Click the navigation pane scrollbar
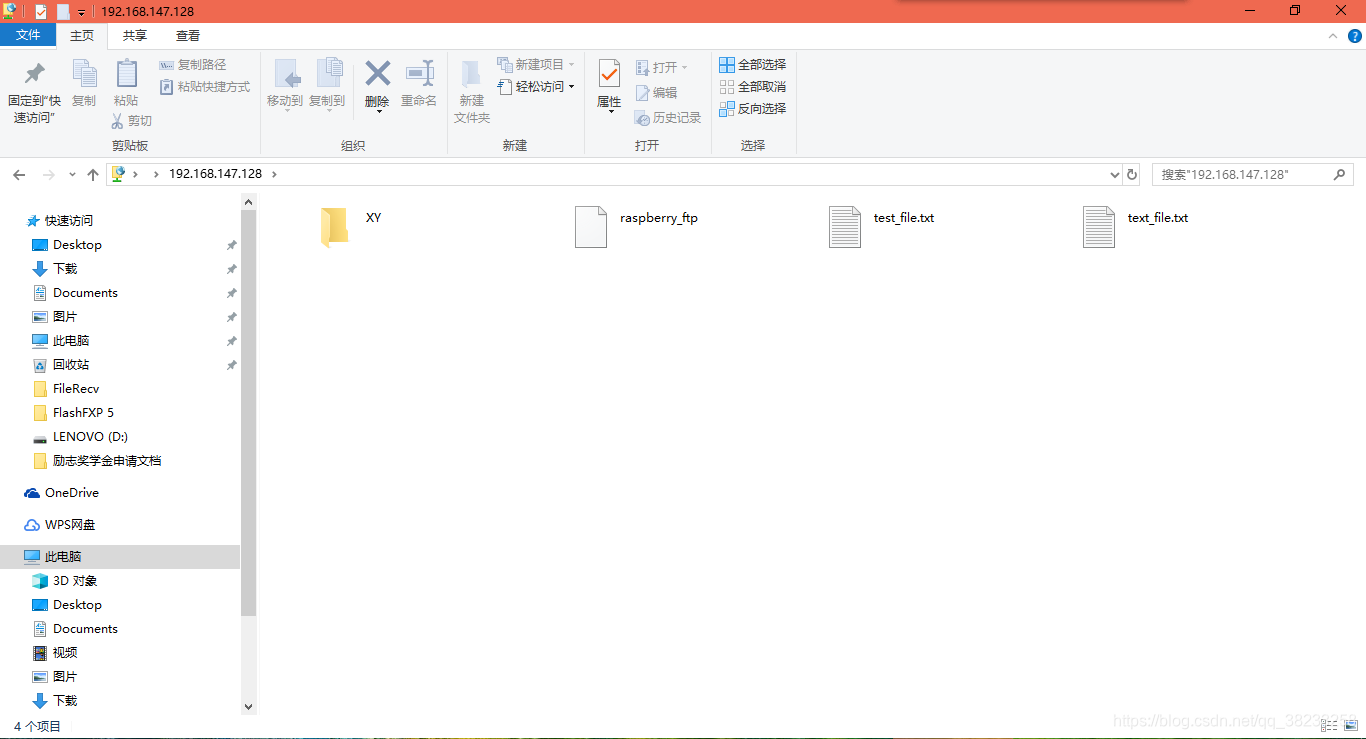Viewport: 1366px width, 739px height. (x=249, y=414)
